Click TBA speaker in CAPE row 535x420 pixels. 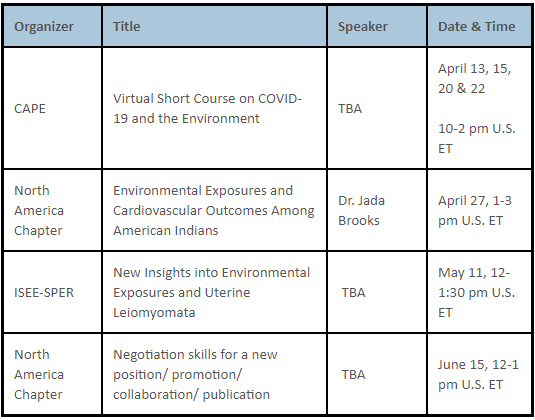(x=350, y=108)
